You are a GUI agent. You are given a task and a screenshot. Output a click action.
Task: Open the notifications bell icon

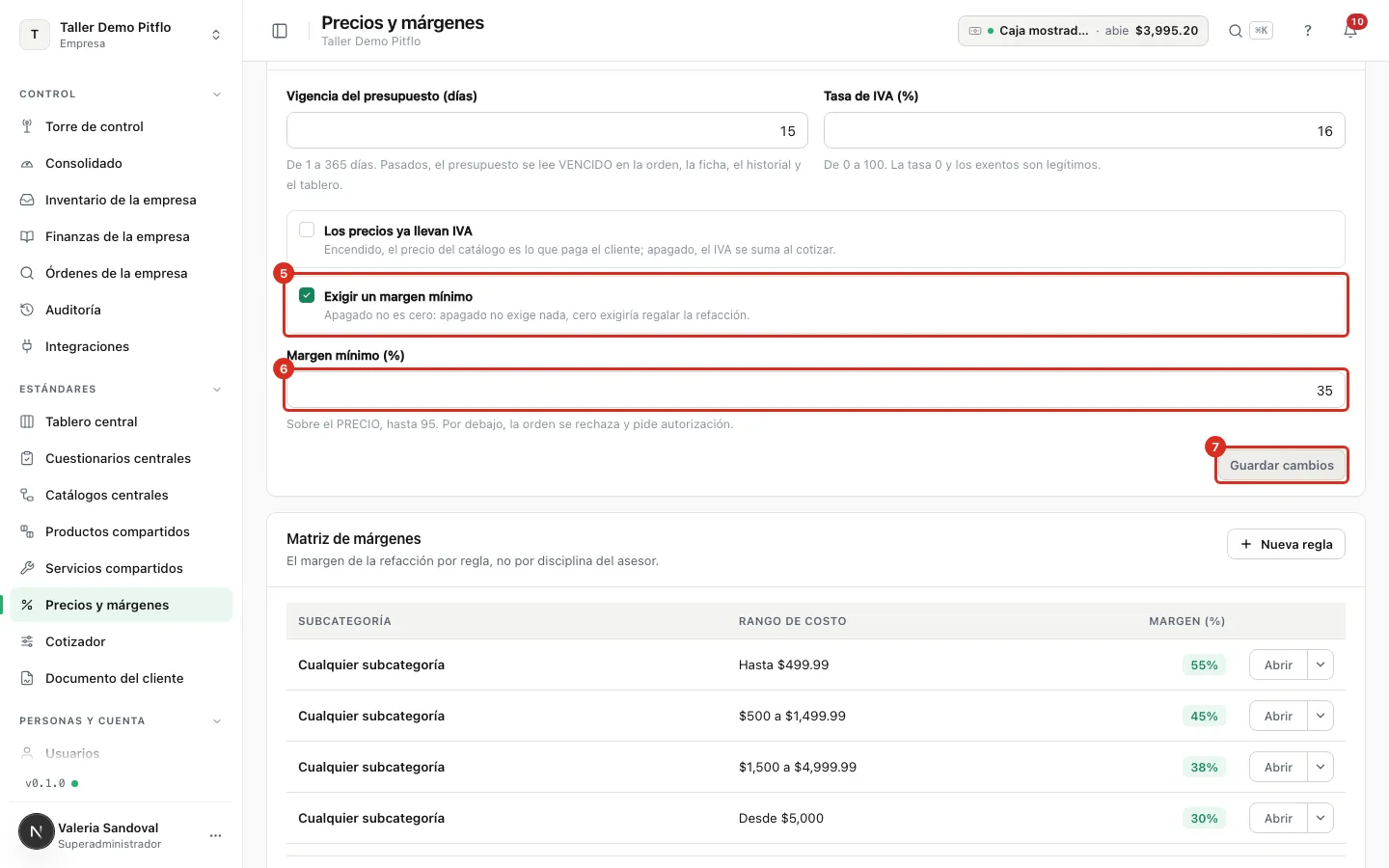point(1350,31)
